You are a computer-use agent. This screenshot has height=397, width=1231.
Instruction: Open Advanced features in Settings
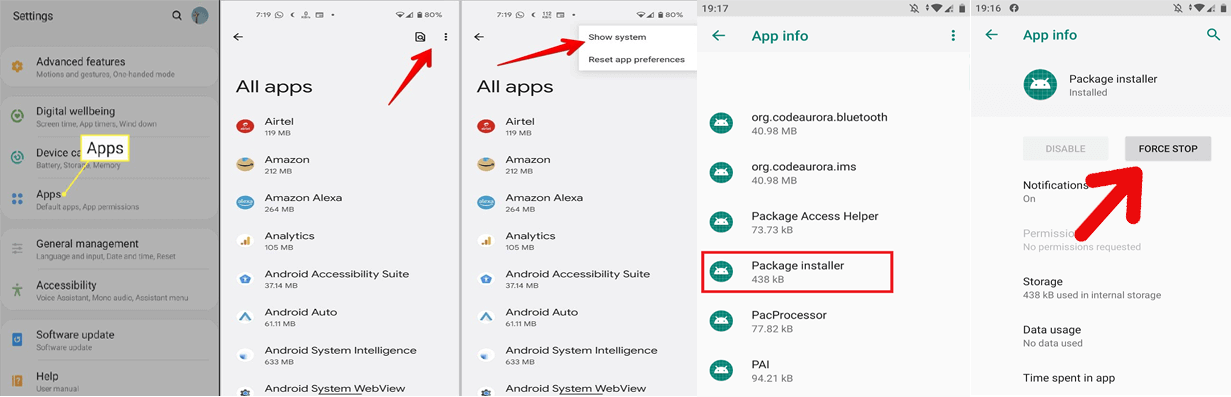108,67
